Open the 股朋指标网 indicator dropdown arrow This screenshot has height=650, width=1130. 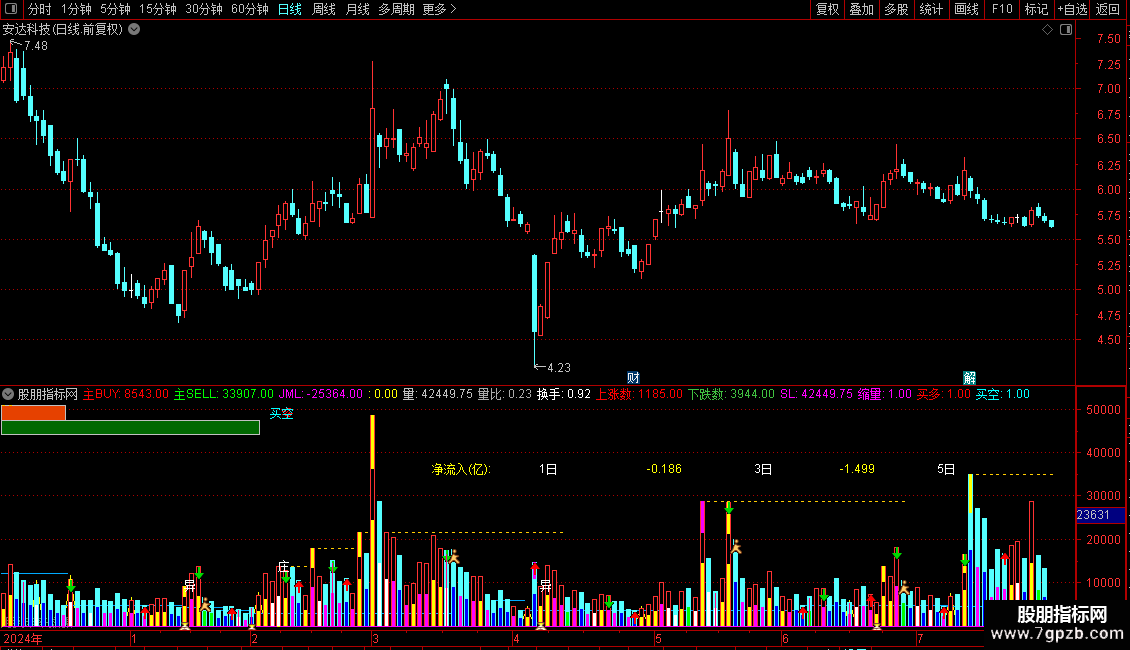click(8, 394)
